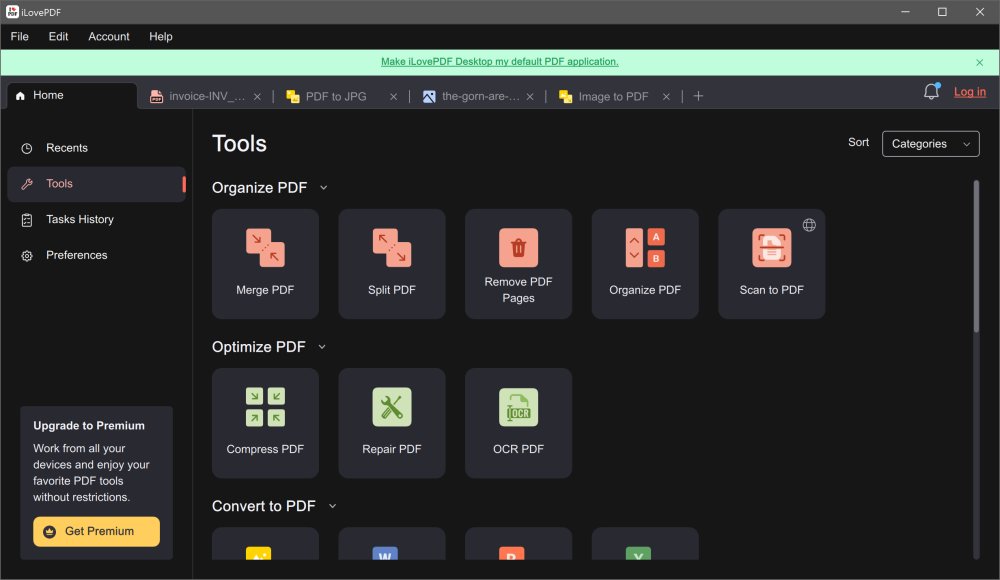Image resolution: width=1000 pixels, height=580 pixels.
Task: Open the Split PDF tool
Action: pyautogui.click(x=392, y=264)
